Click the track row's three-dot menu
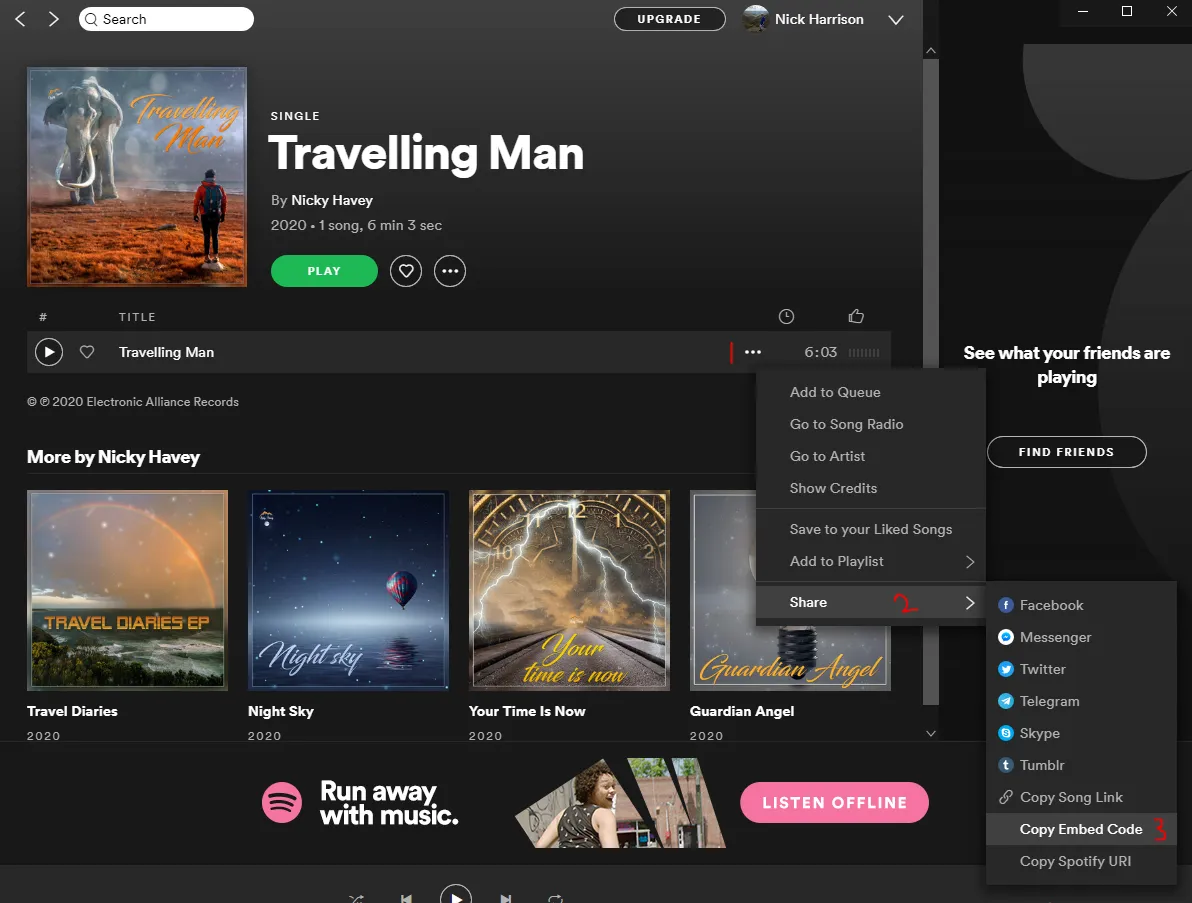Screen dimensions: 1192x903 (x=753, y=352)
